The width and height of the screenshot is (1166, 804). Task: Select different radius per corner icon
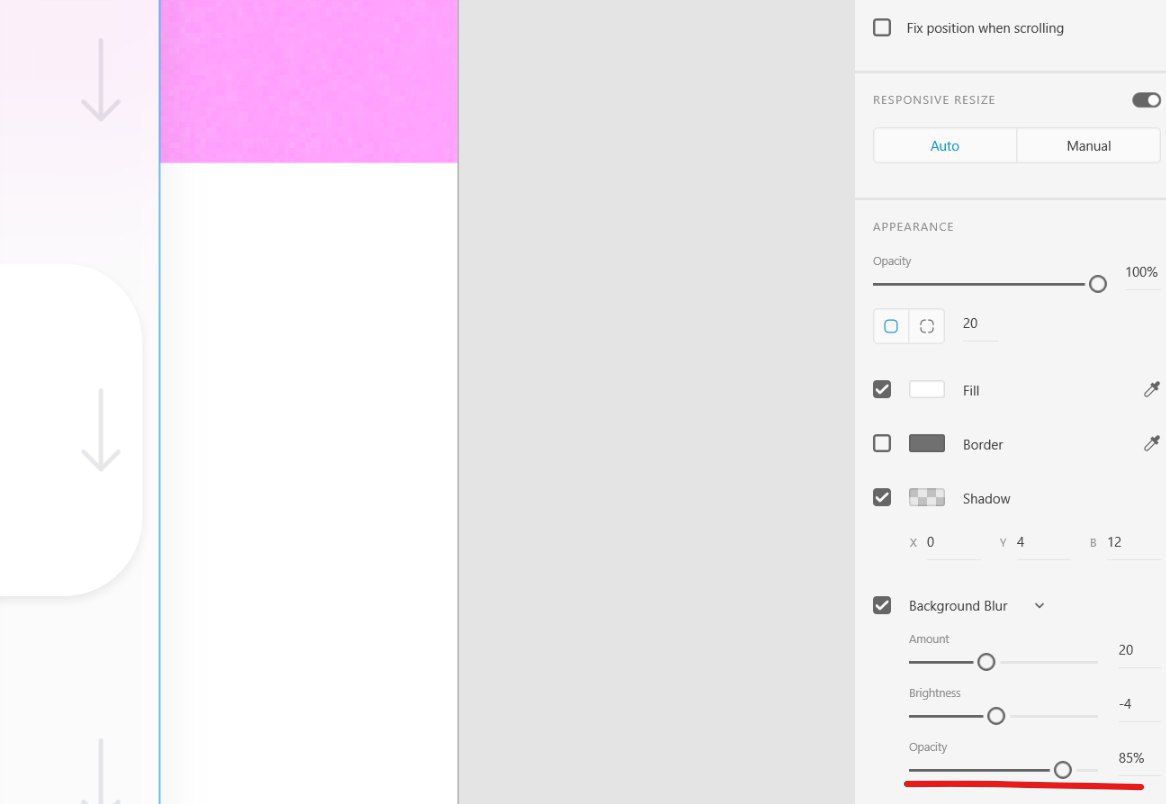click(x=927, y=326)
